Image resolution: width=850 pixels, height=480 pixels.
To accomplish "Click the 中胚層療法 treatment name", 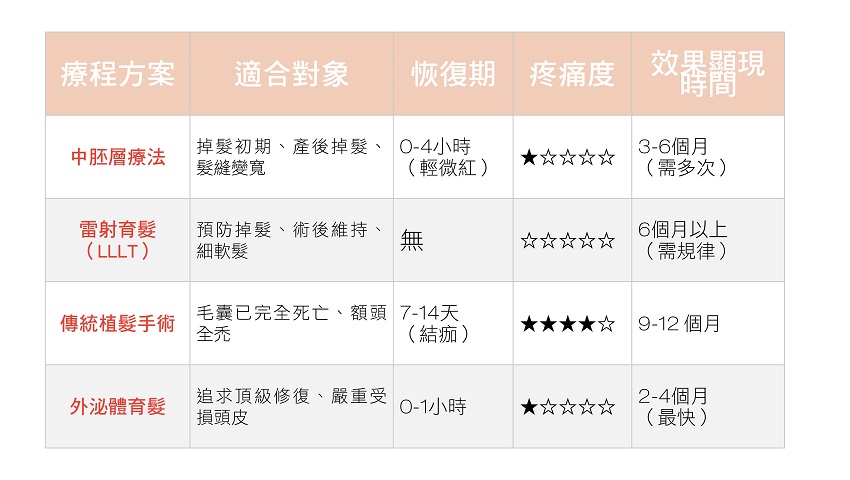I will (x=118, y=157).
